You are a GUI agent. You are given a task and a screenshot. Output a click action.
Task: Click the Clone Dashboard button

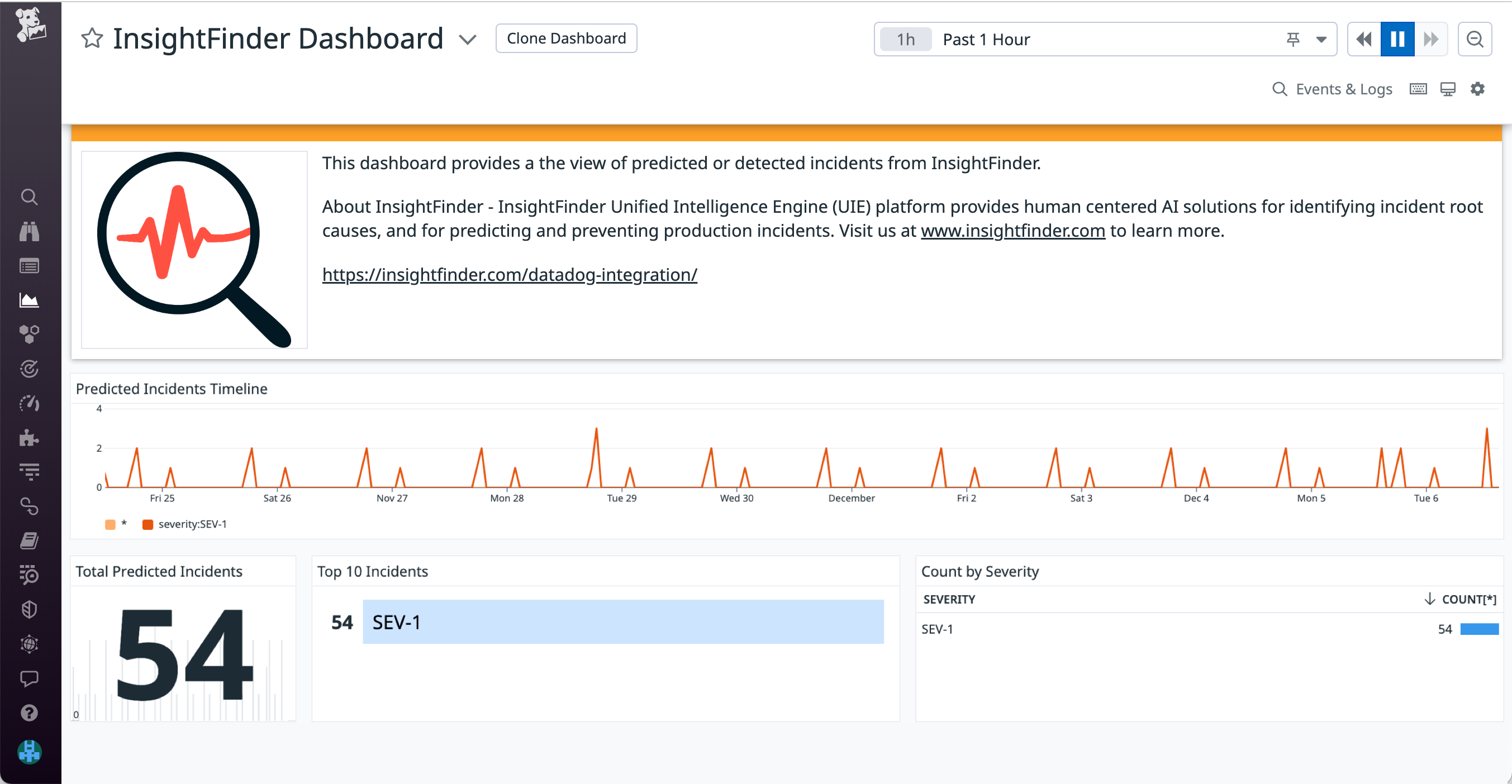(566, 37)
